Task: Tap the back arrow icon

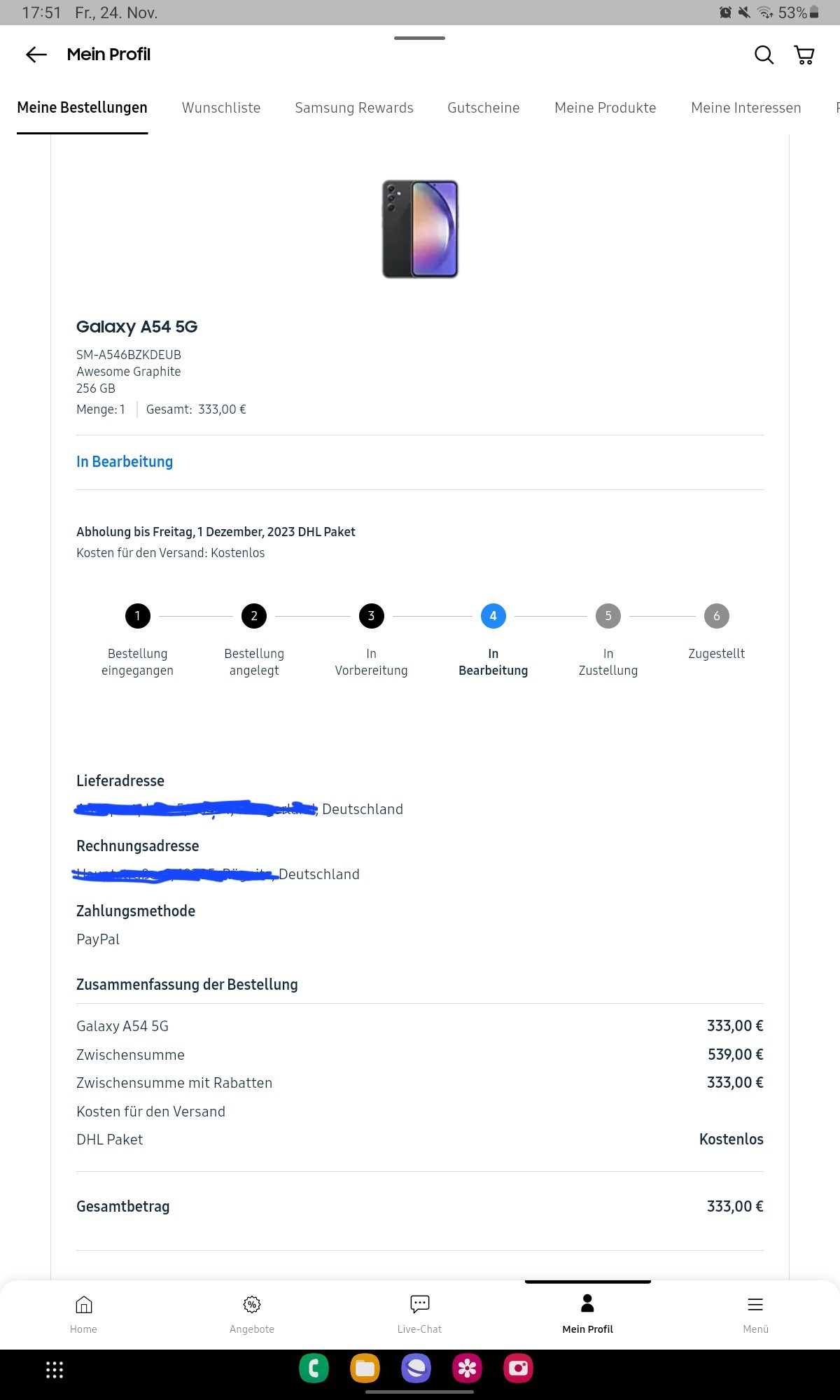Action: tap(36, 55)
